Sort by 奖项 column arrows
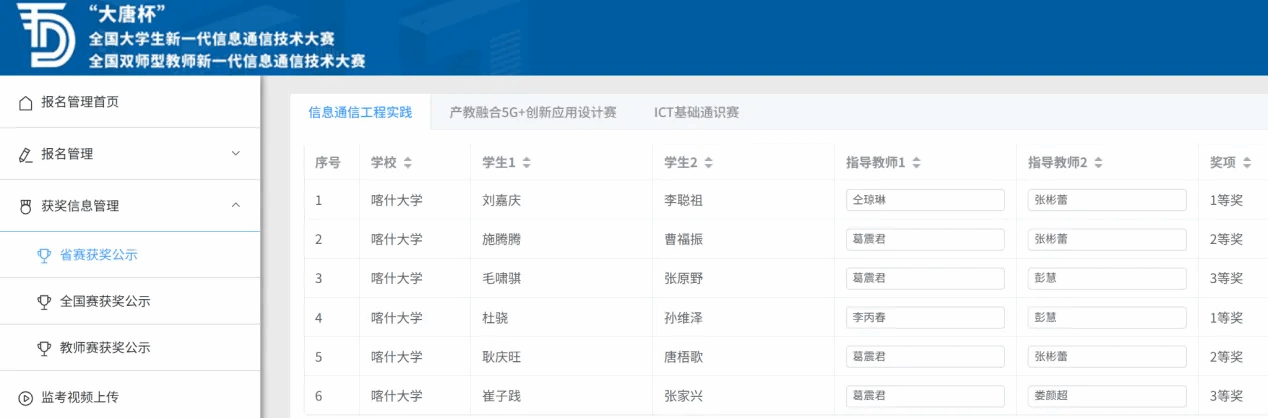Viewport: 1268px width, 418px height. click(1246, 163)
